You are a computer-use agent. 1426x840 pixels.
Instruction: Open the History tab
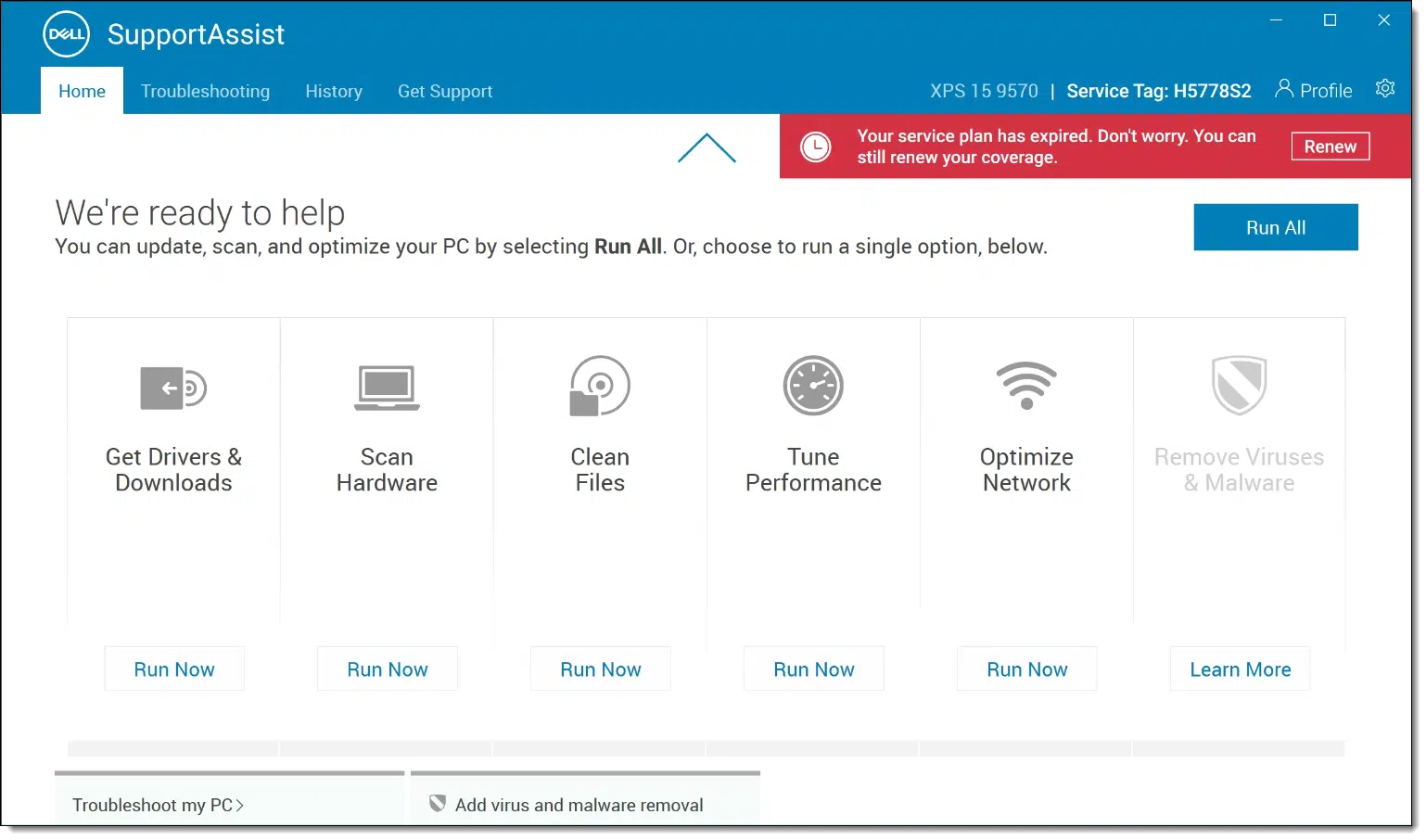tap(334, 91)
